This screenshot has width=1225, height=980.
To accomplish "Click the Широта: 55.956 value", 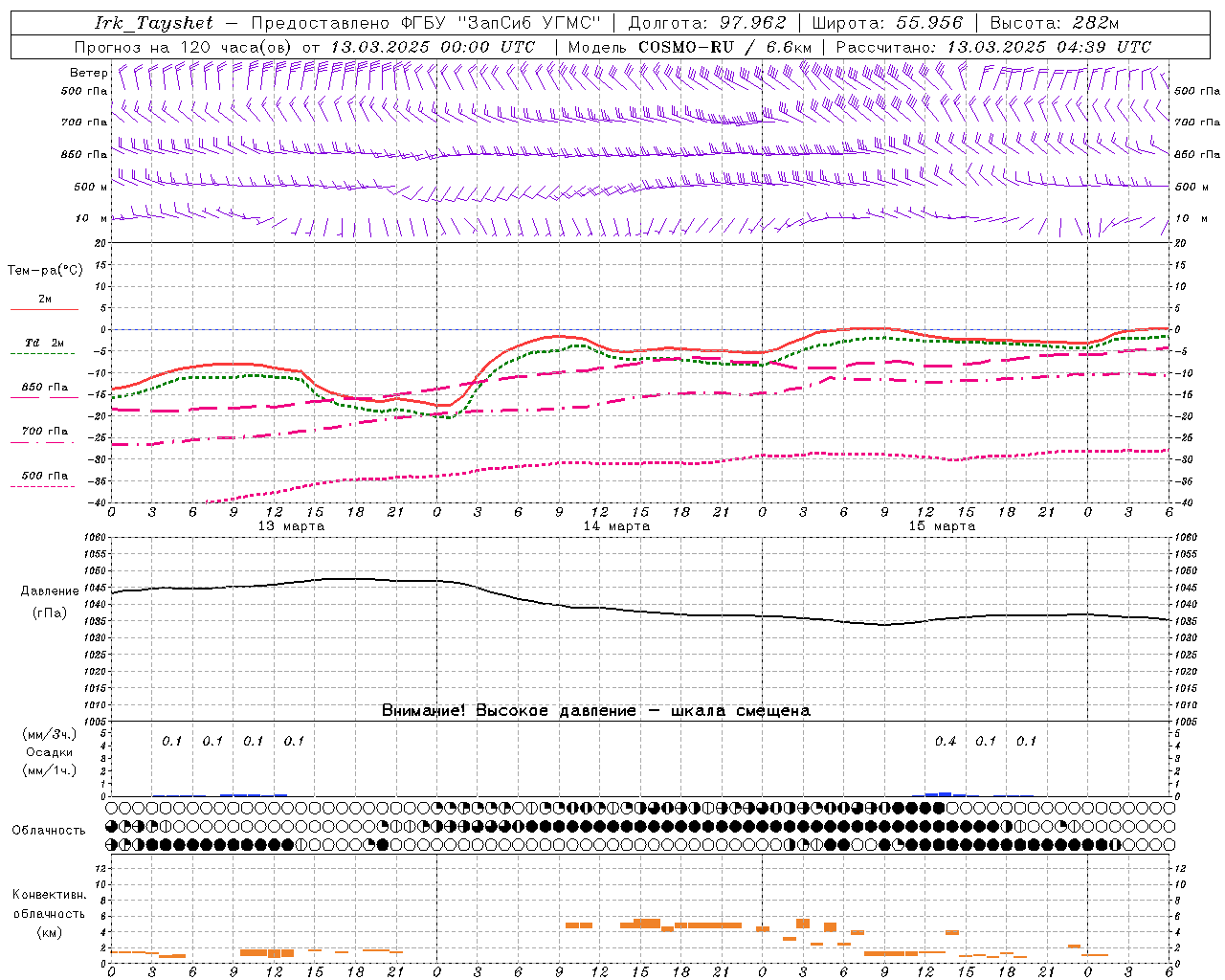I will pyautogui.click(x=887, y=23).
